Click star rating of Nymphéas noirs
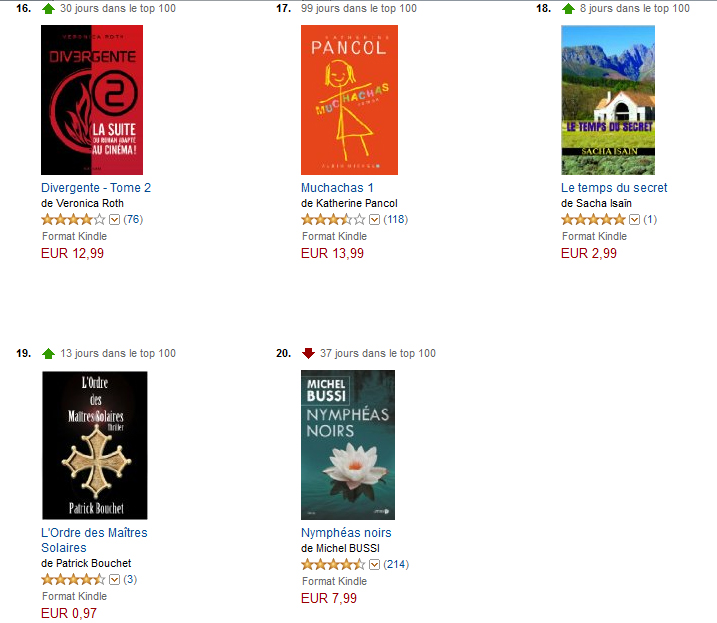The image size is (717, 623). tap(333, 564)
